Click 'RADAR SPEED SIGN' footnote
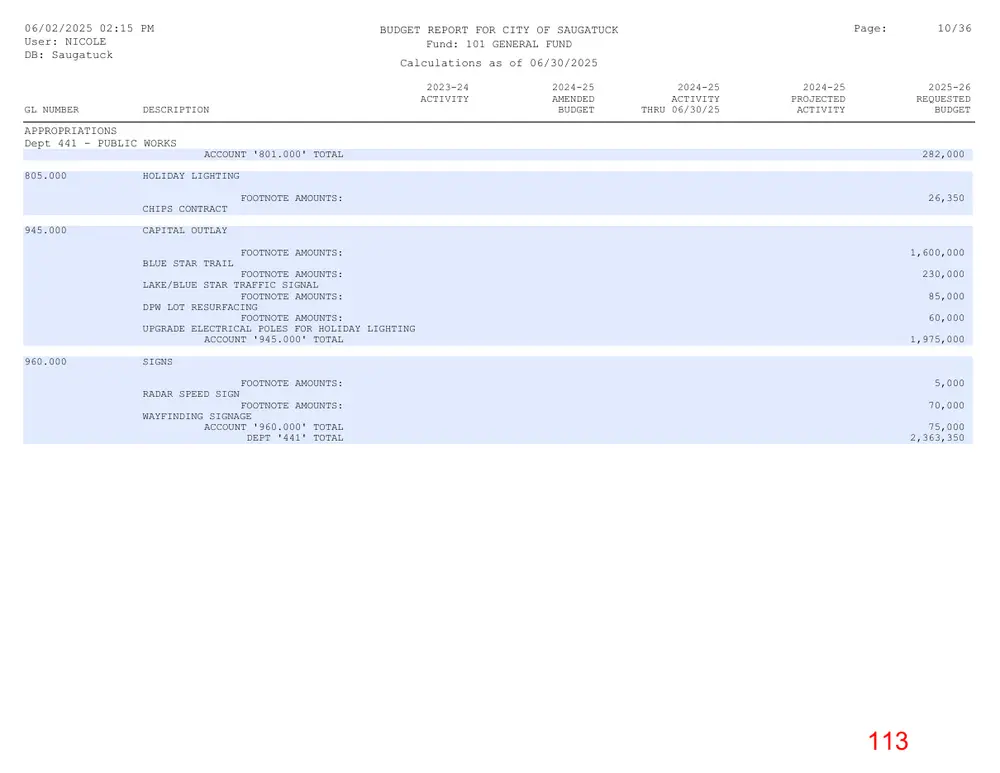This screenshot has height=773, width=1000. (191, 394)
